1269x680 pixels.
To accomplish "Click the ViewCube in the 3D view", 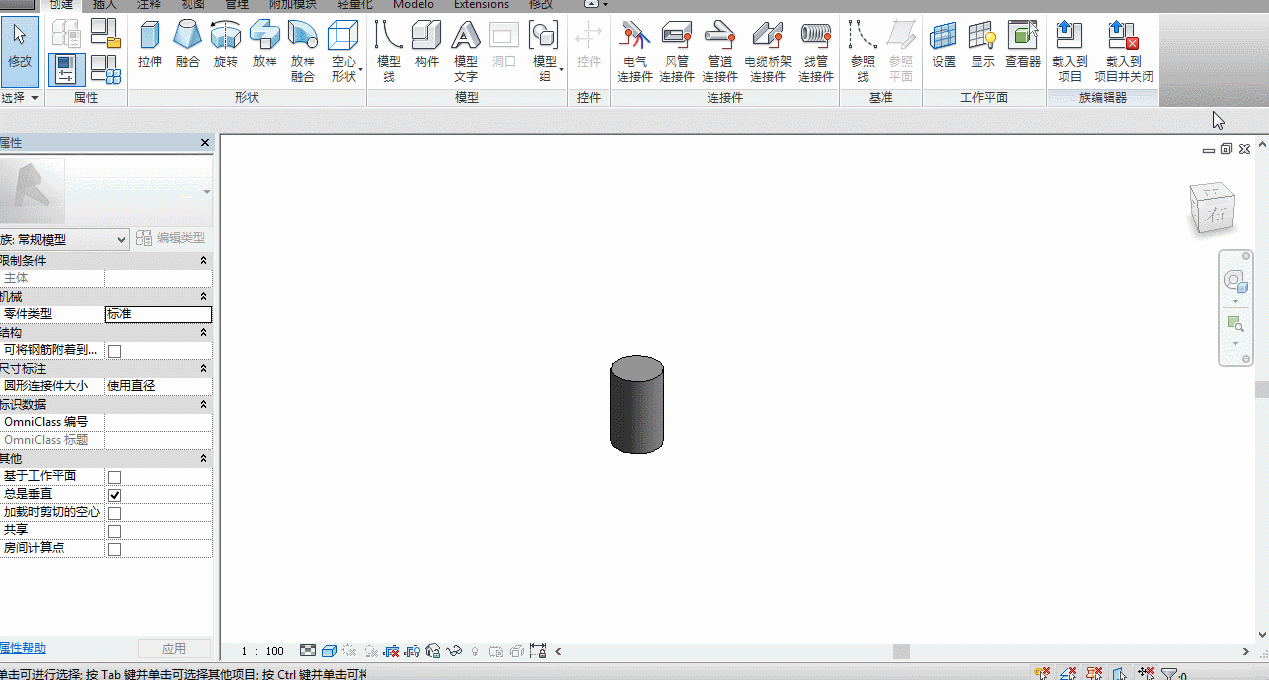I will tap(1211, 209).
